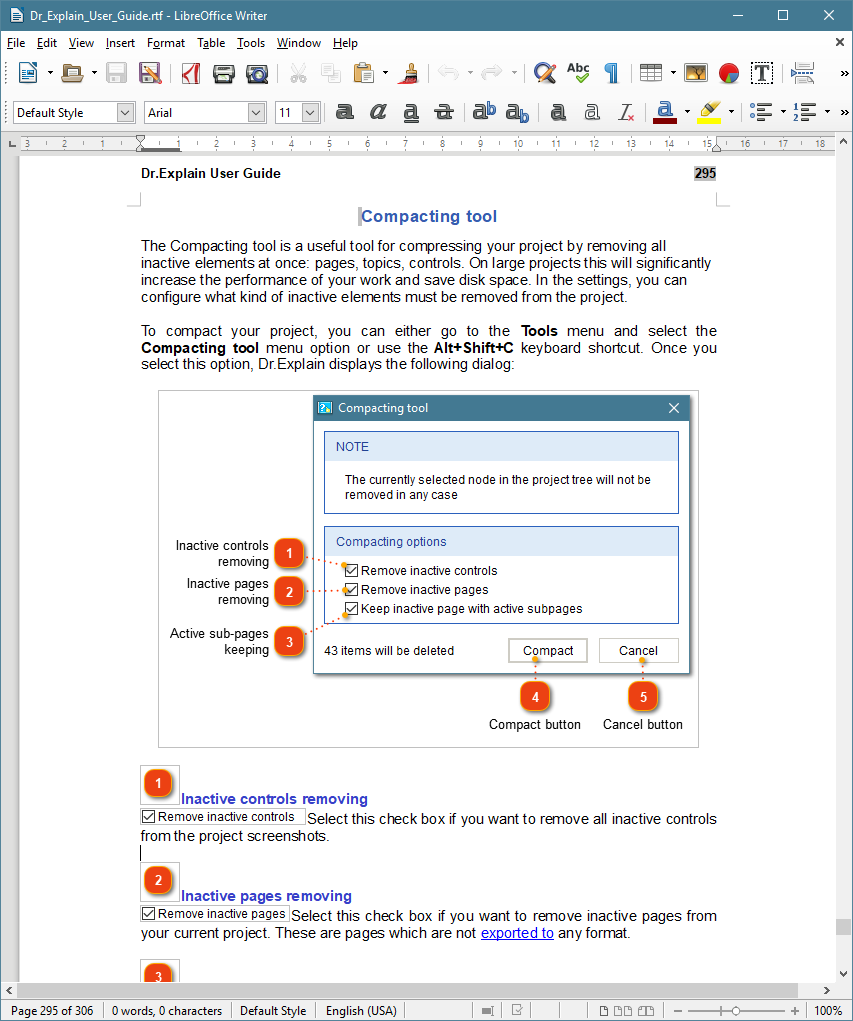Screen dimensions: 853x1021
Task: Switch to book view layout
Action: click(646, 1011)
